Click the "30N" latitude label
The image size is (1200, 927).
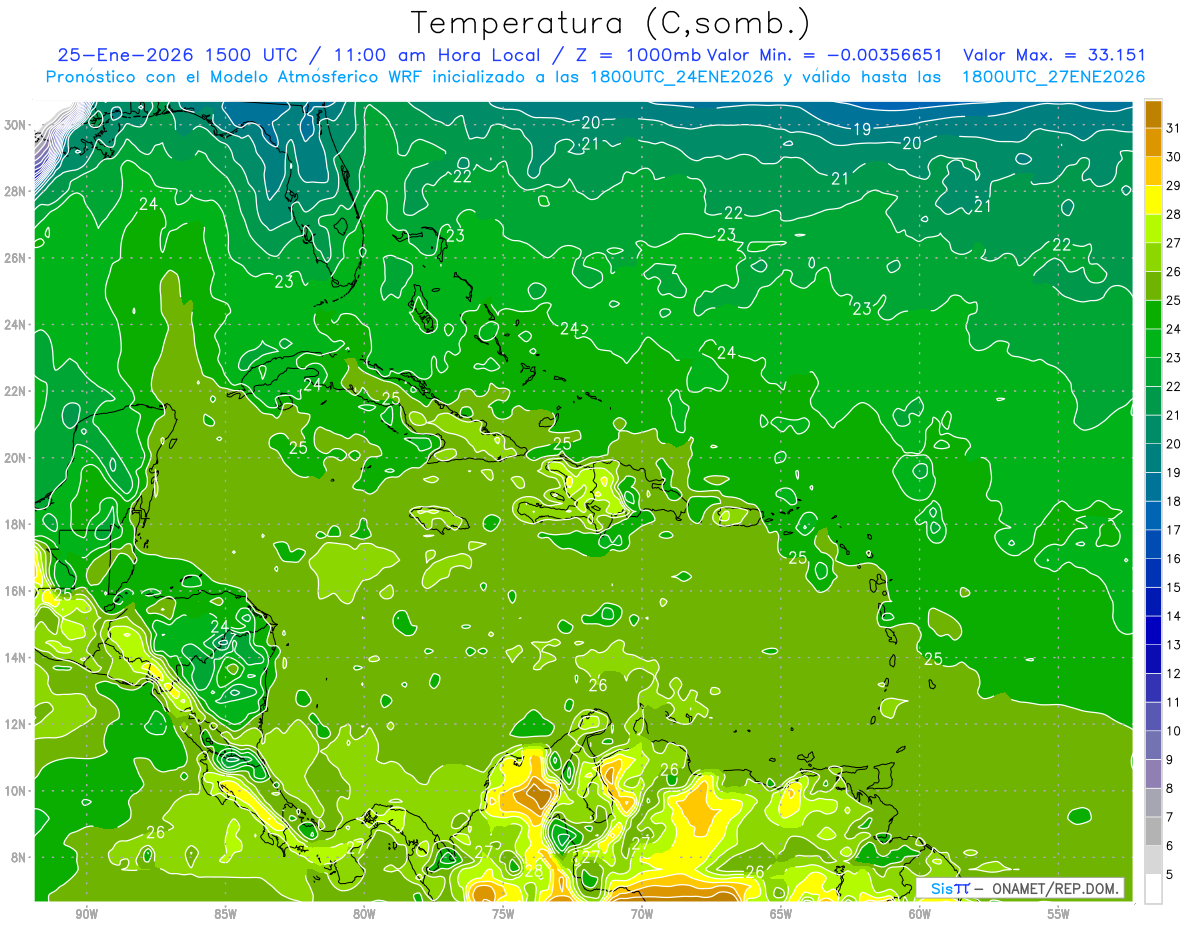pos(15,125)
